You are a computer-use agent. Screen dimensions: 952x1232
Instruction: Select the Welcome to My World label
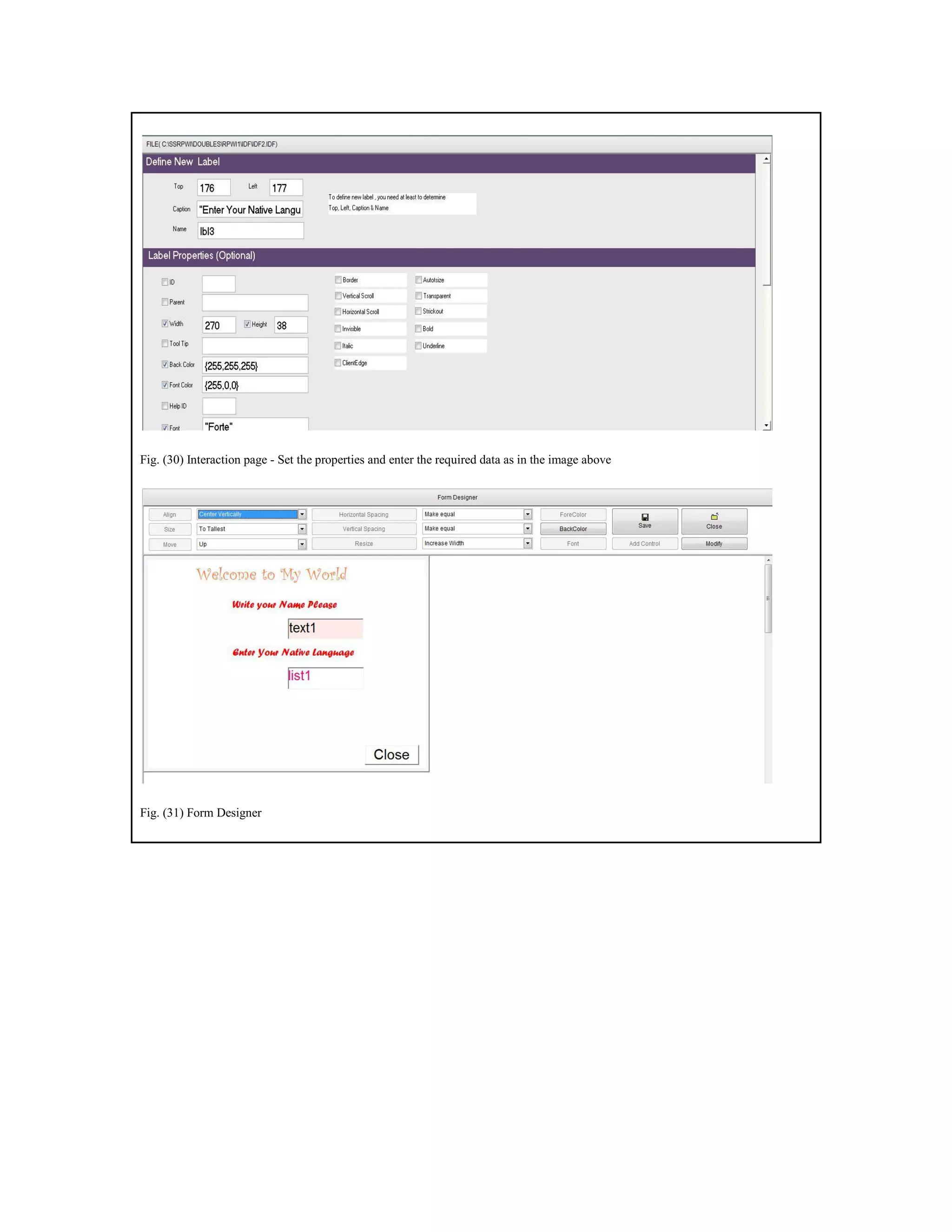click(271, 574)
